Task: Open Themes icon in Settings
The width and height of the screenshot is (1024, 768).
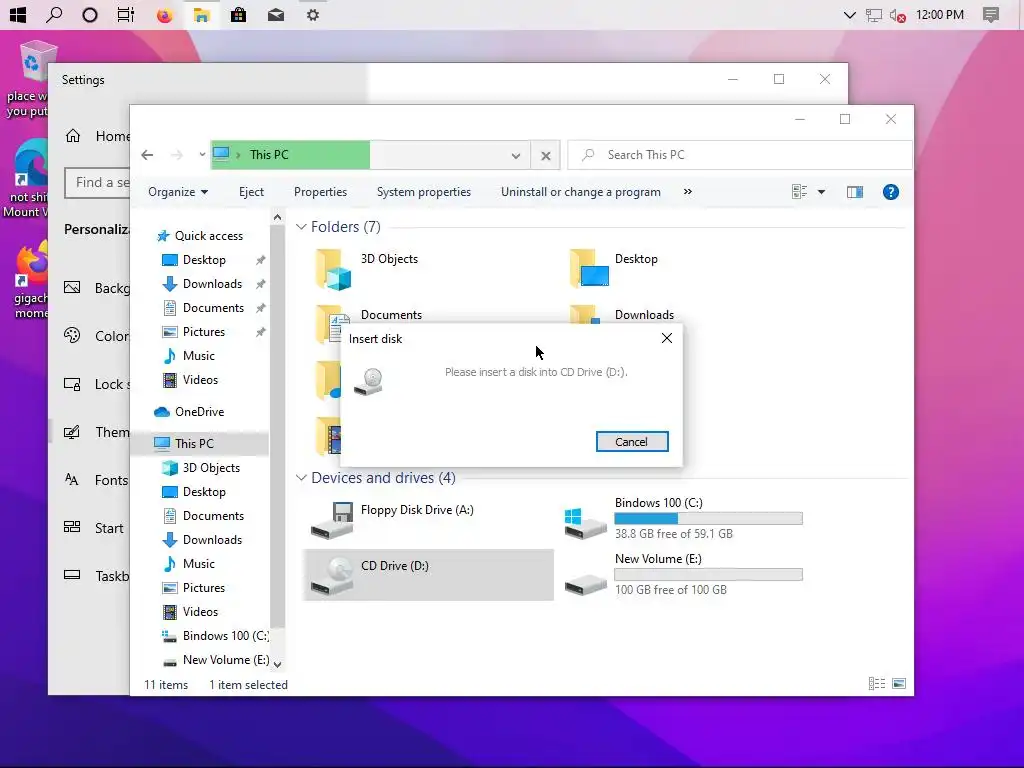Action: tap(72, 432)
